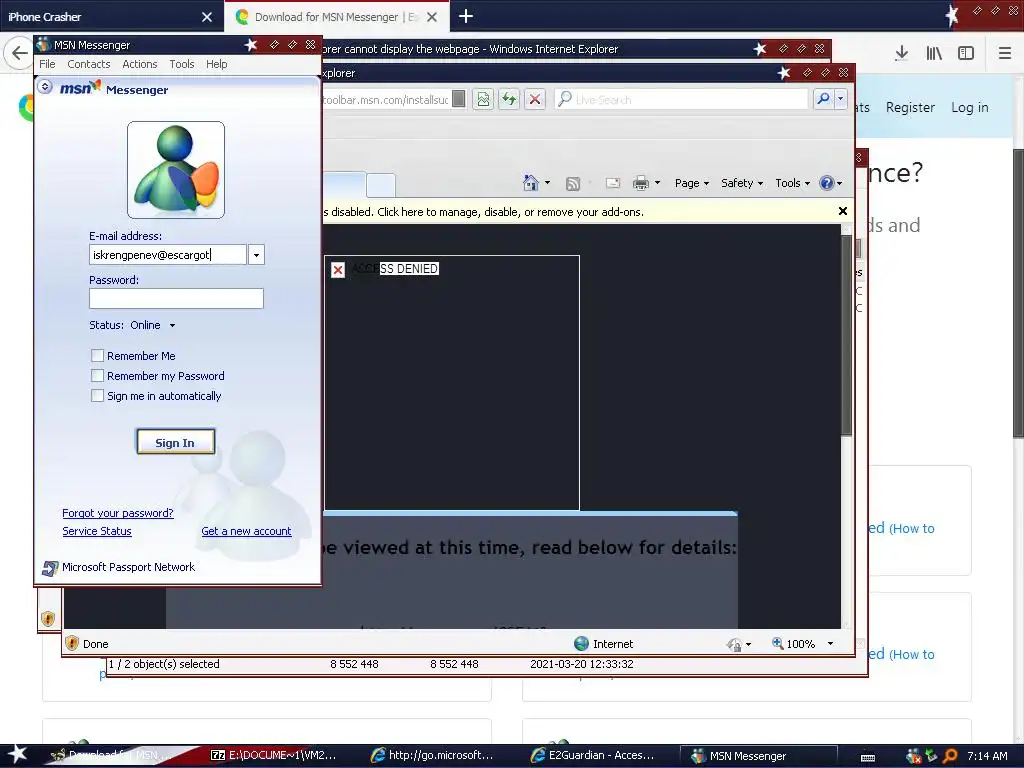Switch to E2Guardian taskbar item
Screen dimensions: 1024x768
[594, 755]
